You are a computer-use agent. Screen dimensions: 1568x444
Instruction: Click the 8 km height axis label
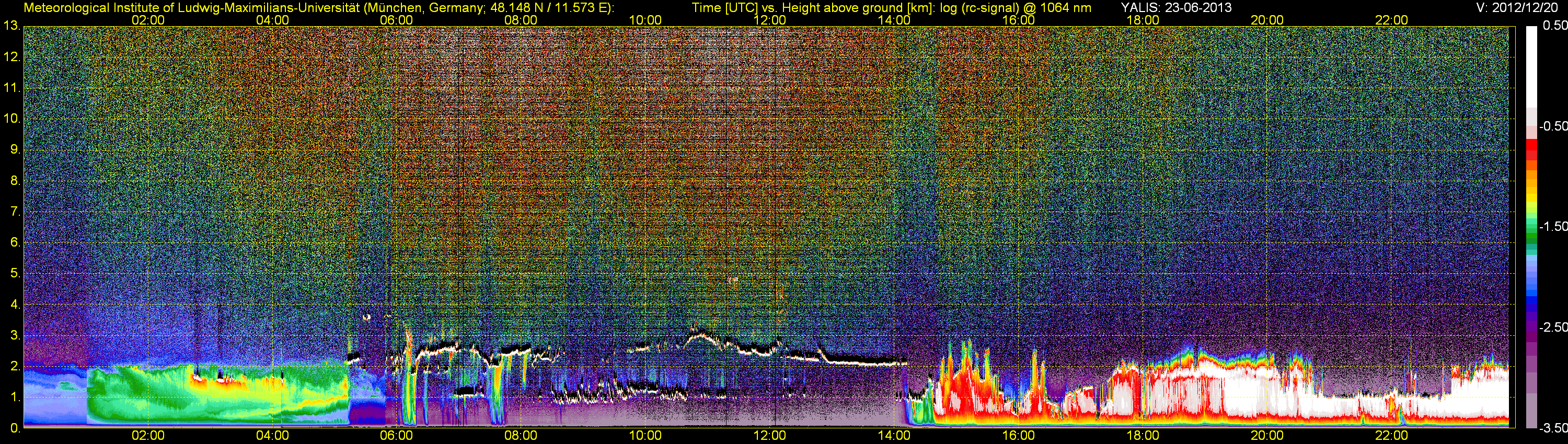click(15, 181)
